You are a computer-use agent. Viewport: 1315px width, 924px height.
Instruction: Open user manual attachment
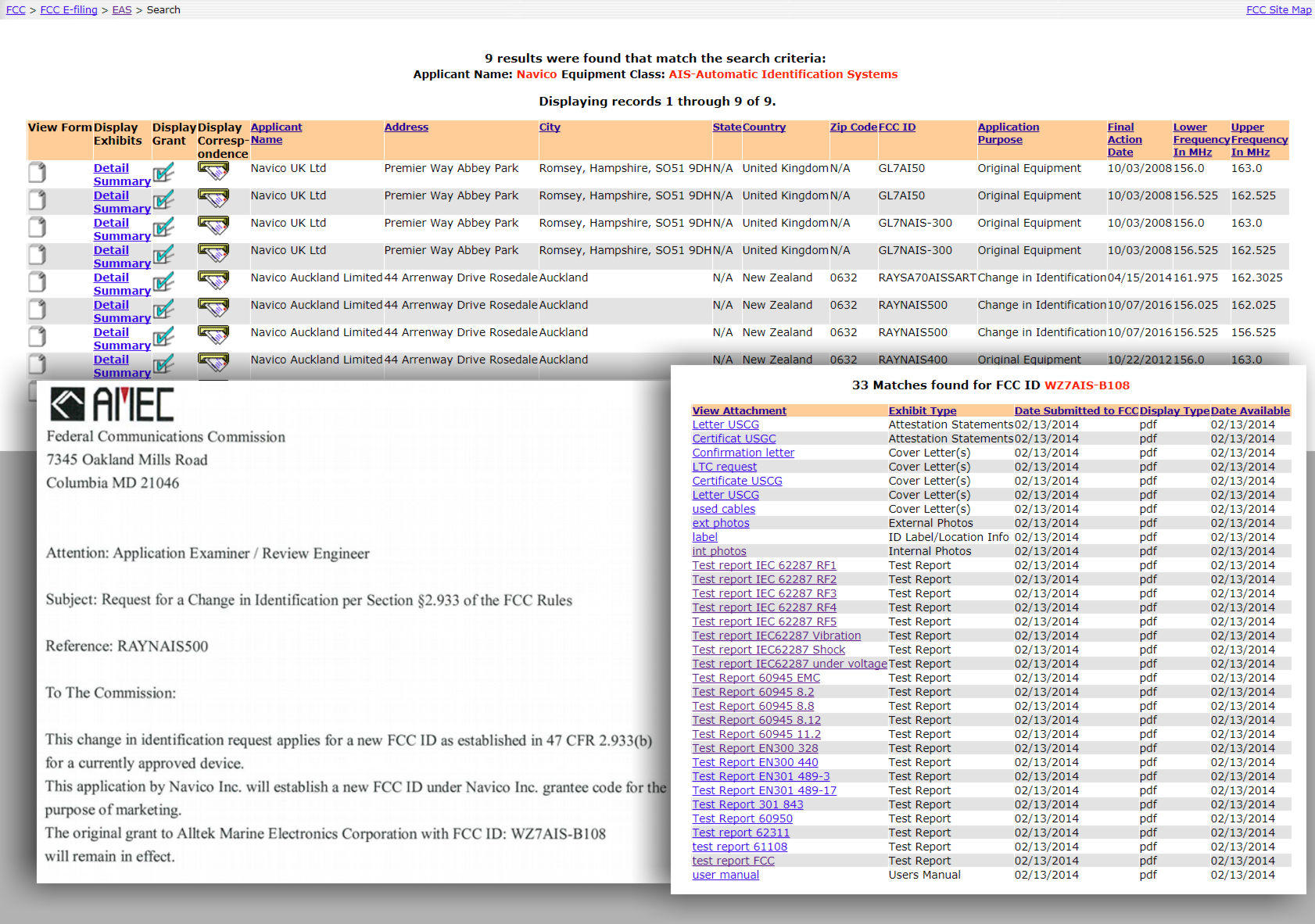(725, 875)
